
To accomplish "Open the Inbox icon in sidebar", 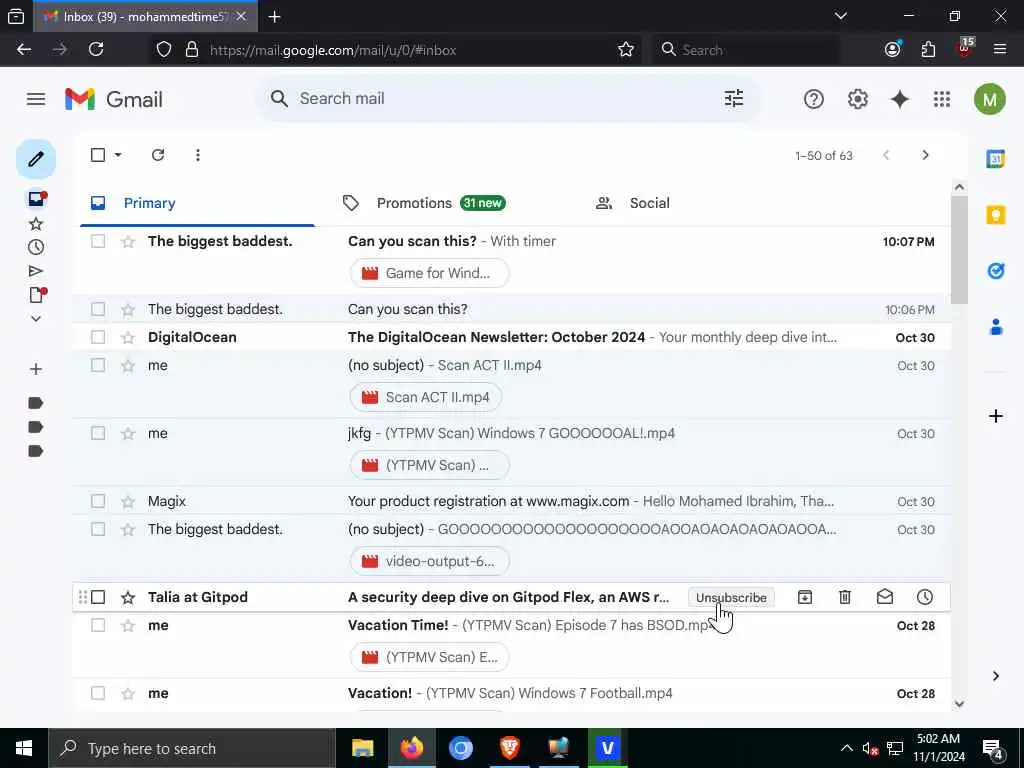I will pyautogui.click(x=37, y=199).
